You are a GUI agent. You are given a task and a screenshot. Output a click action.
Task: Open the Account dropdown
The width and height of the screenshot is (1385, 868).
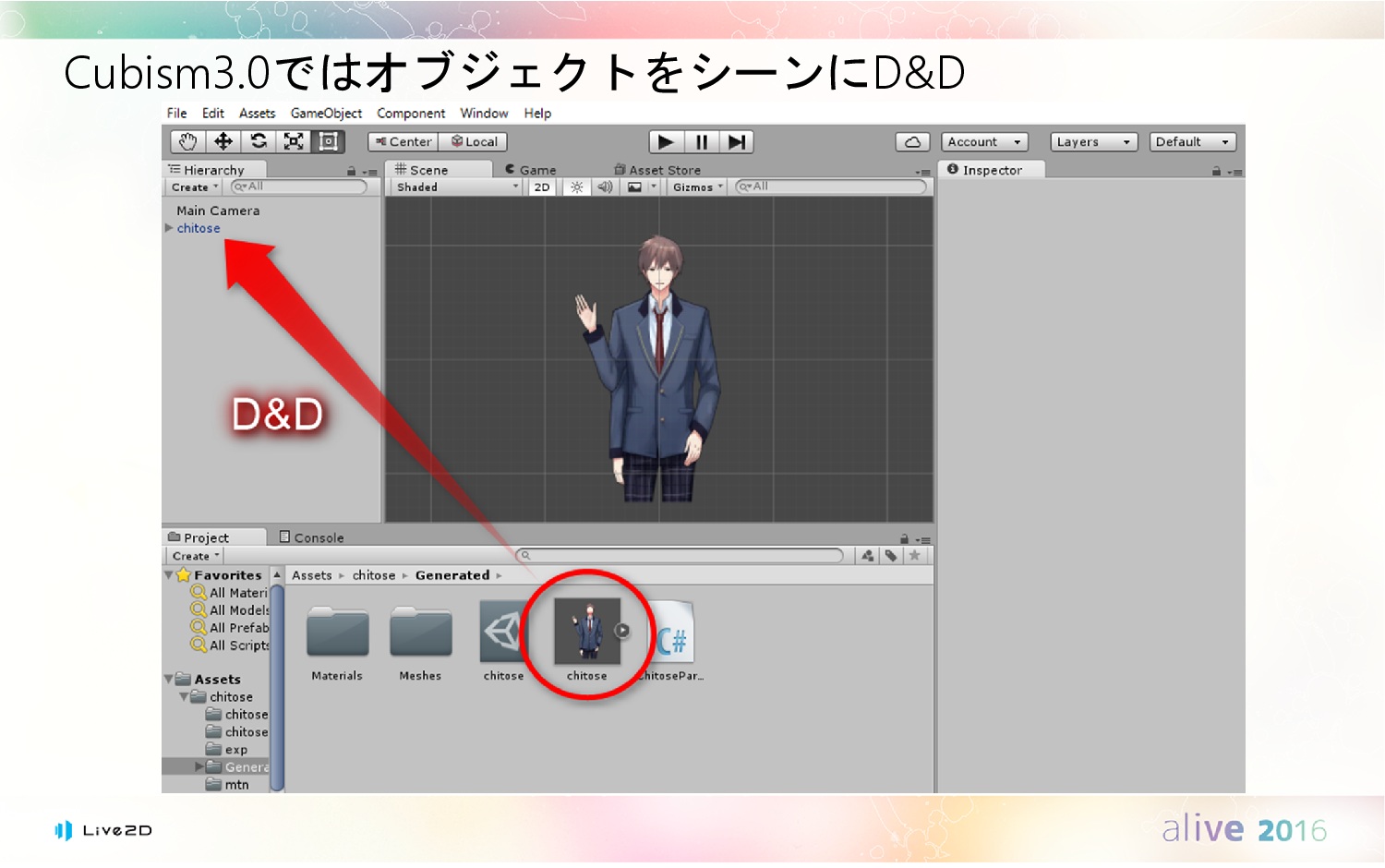(984, 142)
